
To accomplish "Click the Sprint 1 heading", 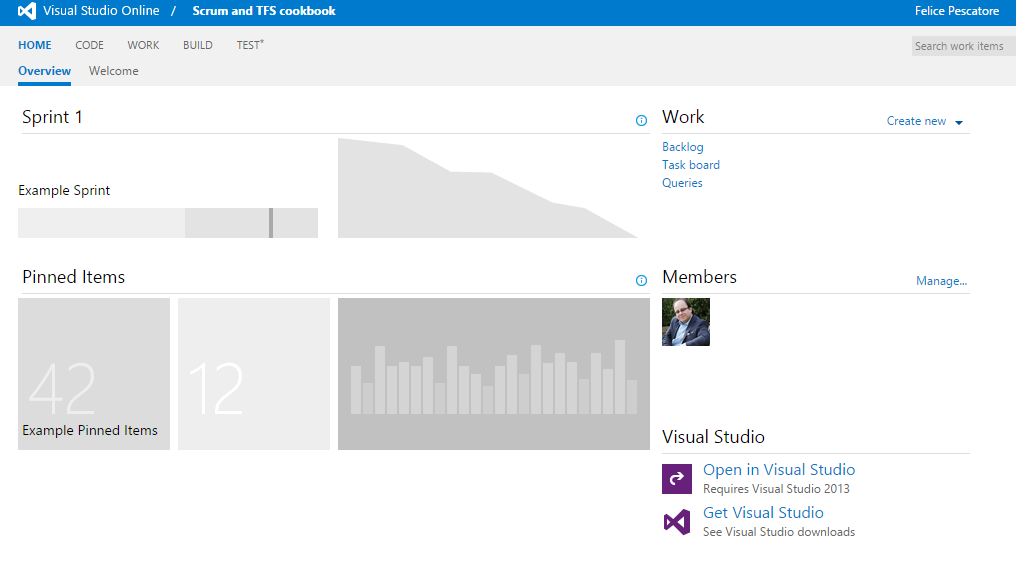I will coord(52,117).
